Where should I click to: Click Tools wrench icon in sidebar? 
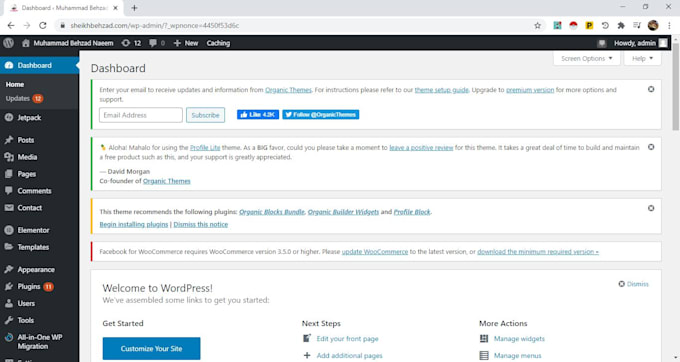(x=9, y=320)
